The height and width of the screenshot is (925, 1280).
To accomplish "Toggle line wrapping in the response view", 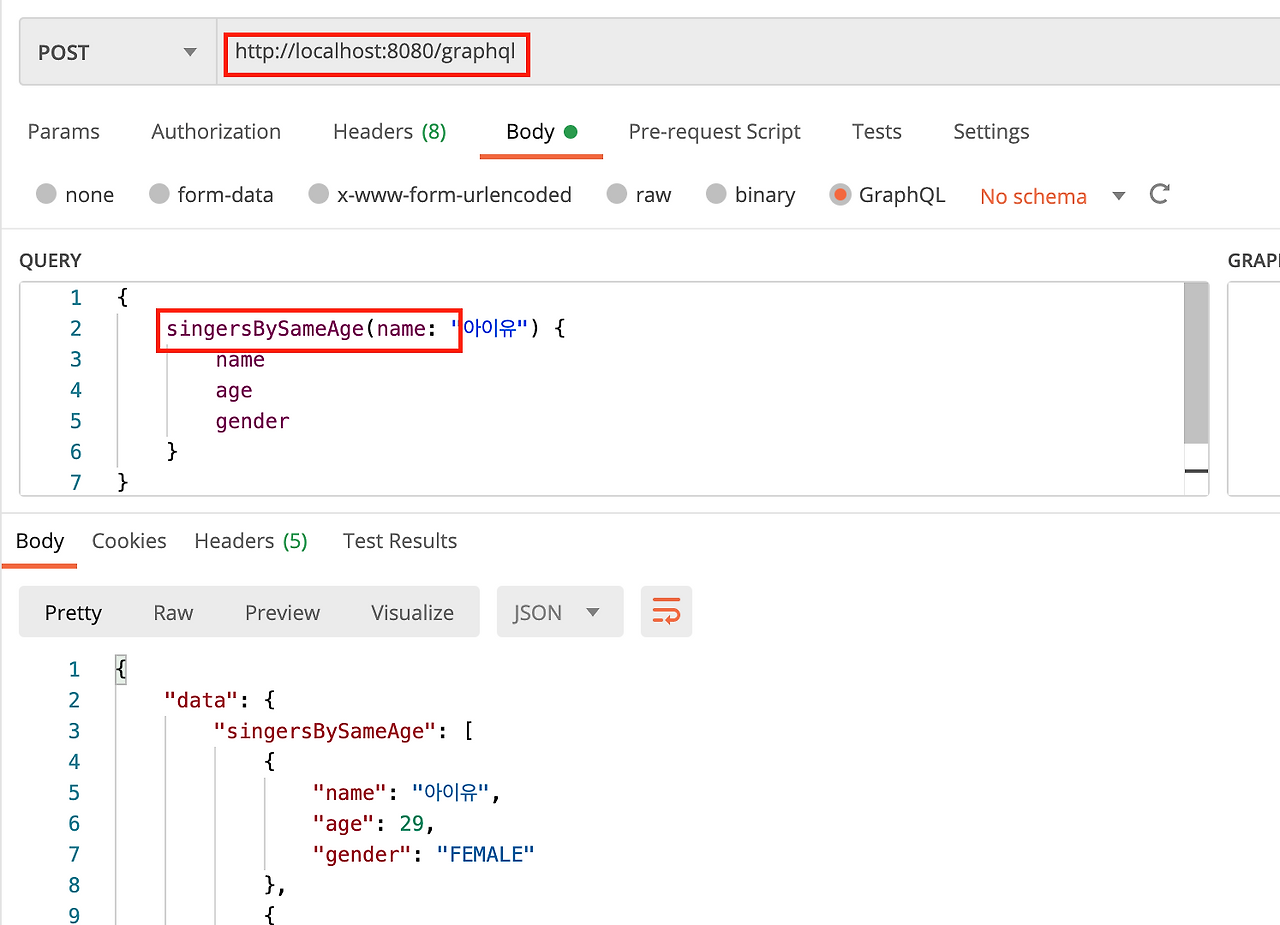I will click(x=666, y=611).
